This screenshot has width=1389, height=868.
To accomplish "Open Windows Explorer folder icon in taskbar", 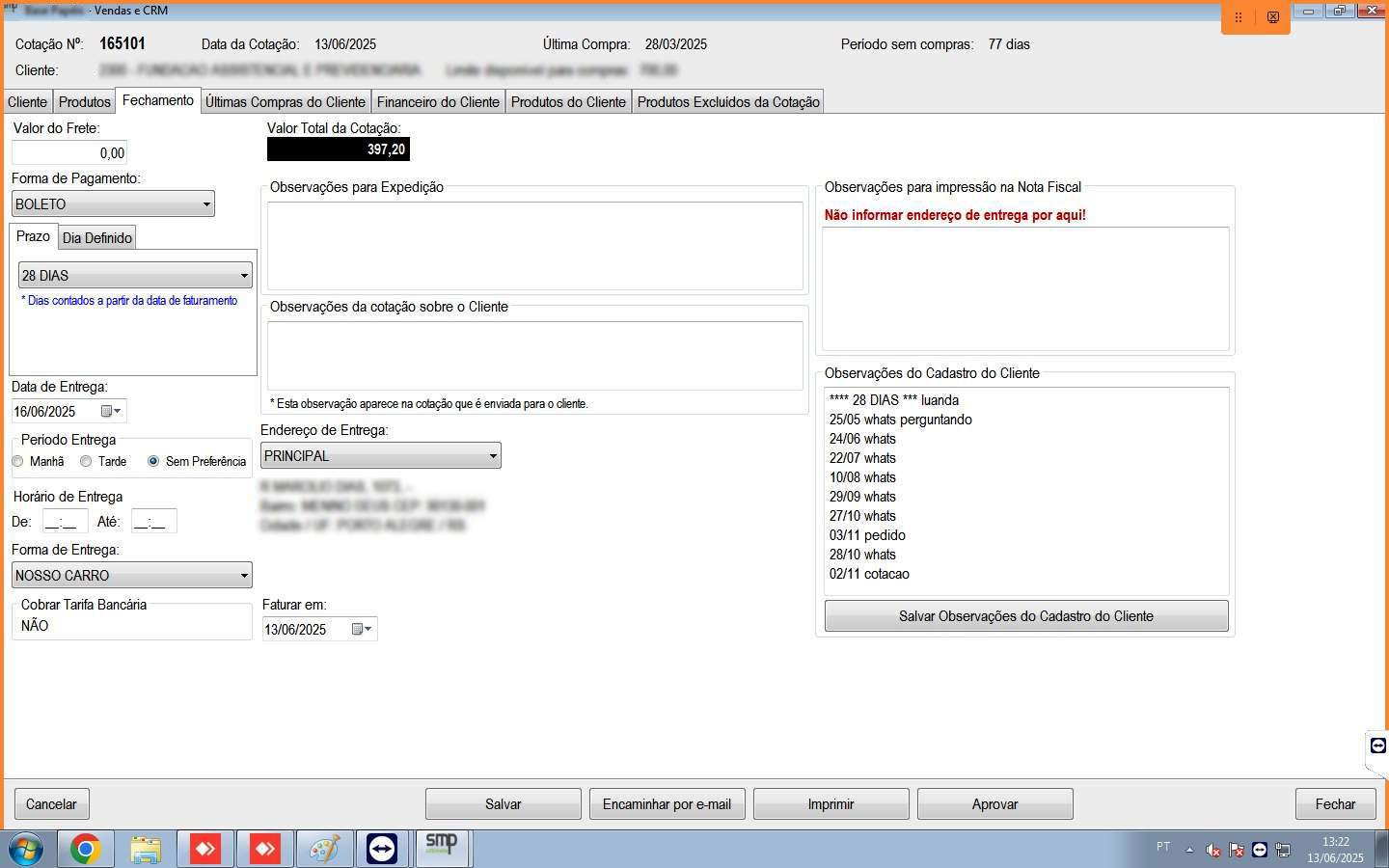I will pyautogui.click(x=145, y=849).
